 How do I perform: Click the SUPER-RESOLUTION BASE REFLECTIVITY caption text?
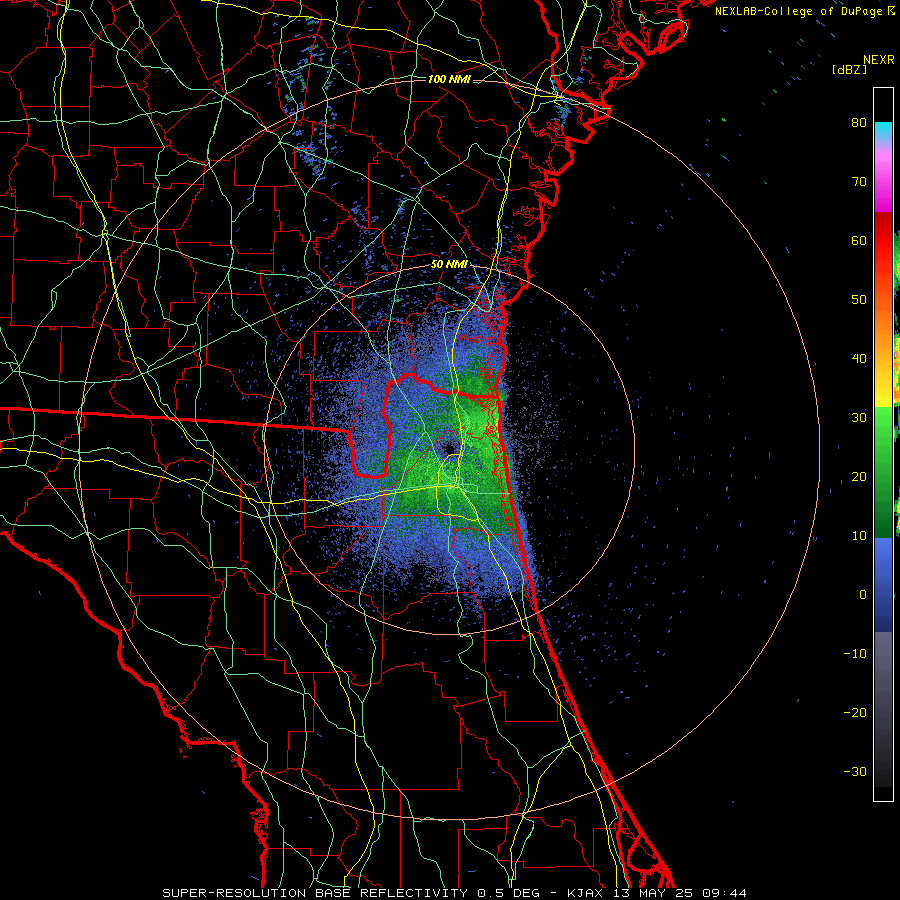[x=315, y=893]
